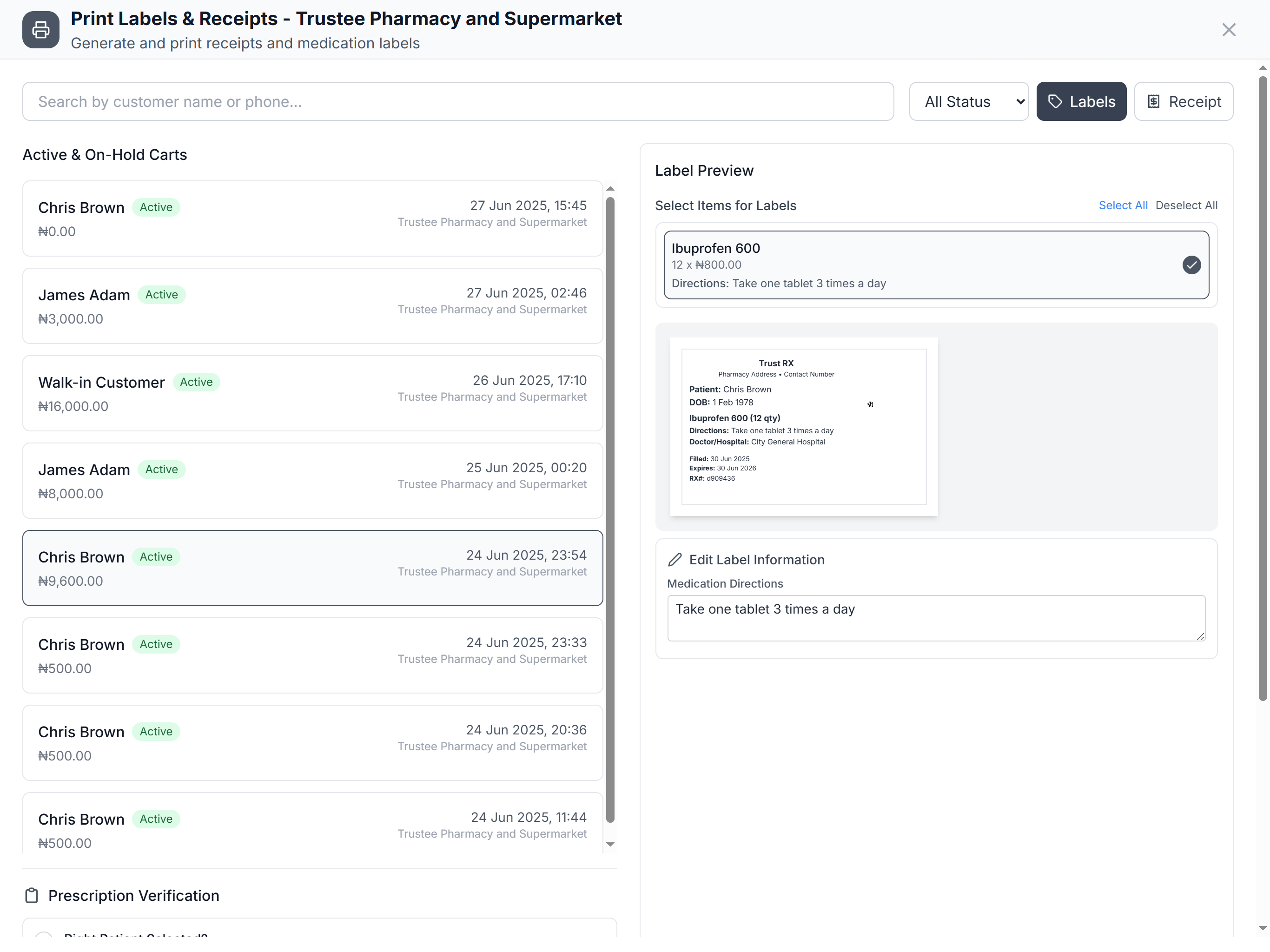Select Walk-in Customer cart ₦16,000.00
Image resolution: width=1270 pixels, height=952 pixels.
tap(312, 393)
